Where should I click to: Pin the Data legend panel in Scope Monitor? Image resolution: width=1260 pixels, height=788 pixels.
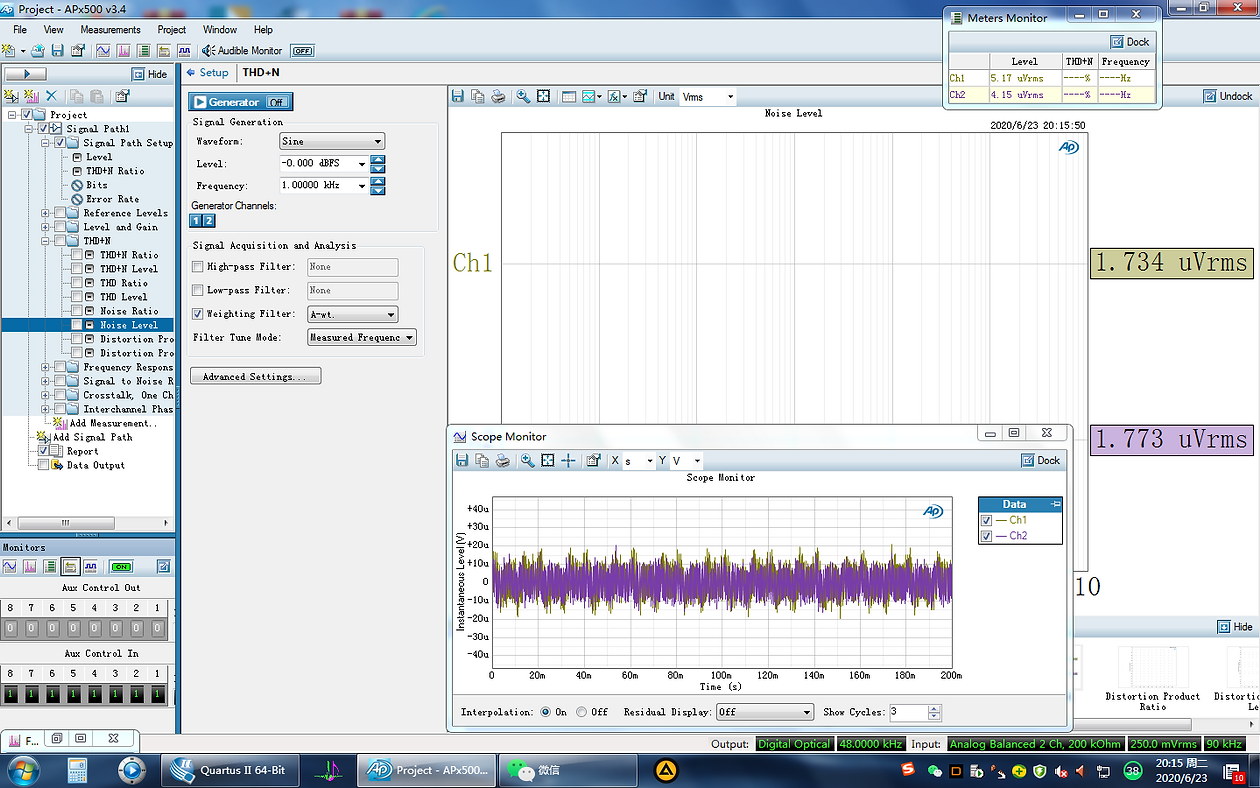(x=1056, y=504)
